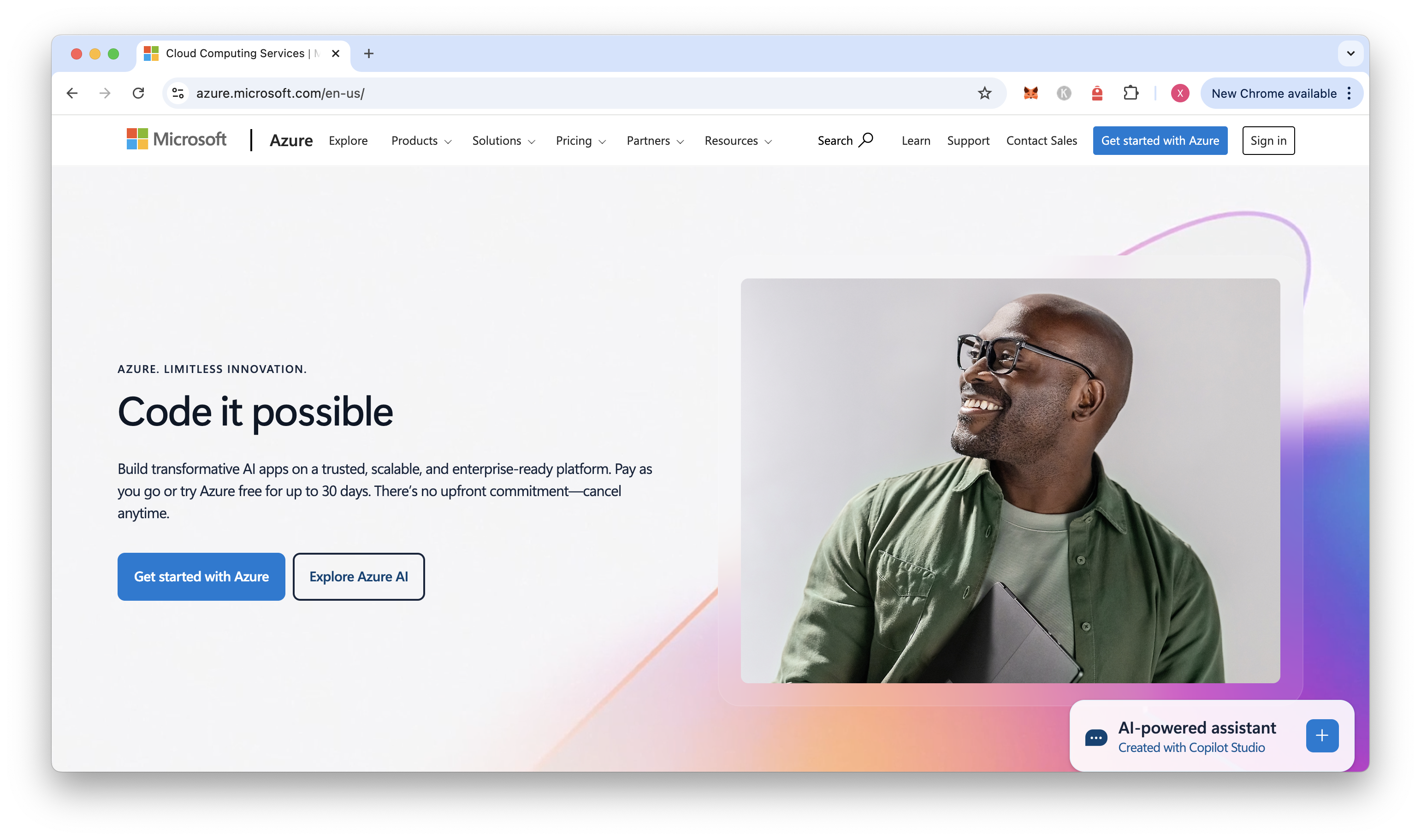Expand the tab search dropdown arrow

click(1350, 53)
